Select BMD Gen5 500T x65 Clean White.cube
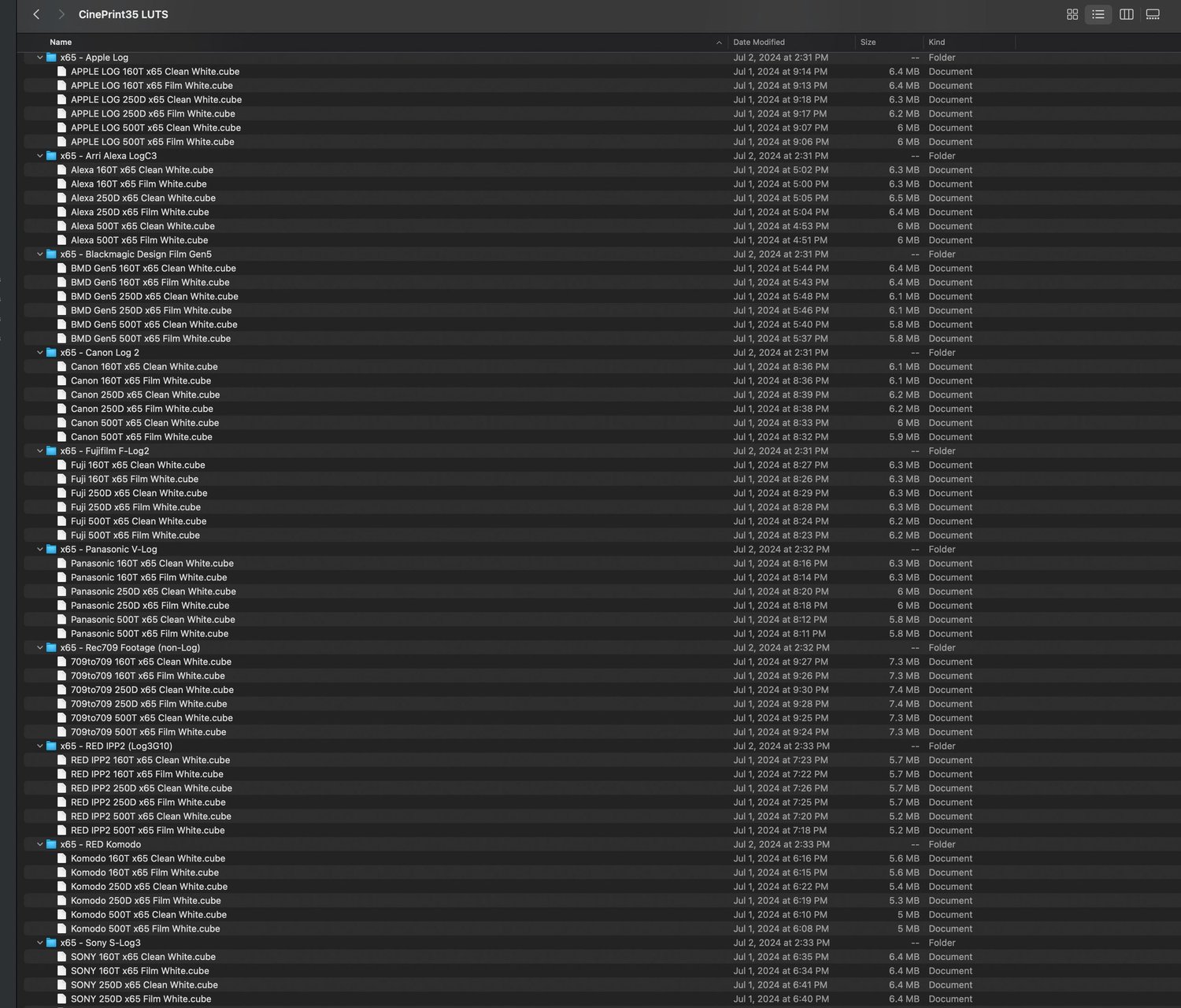The height and width of the screenshot is (1008, 1181). click(x=154, y=324)
